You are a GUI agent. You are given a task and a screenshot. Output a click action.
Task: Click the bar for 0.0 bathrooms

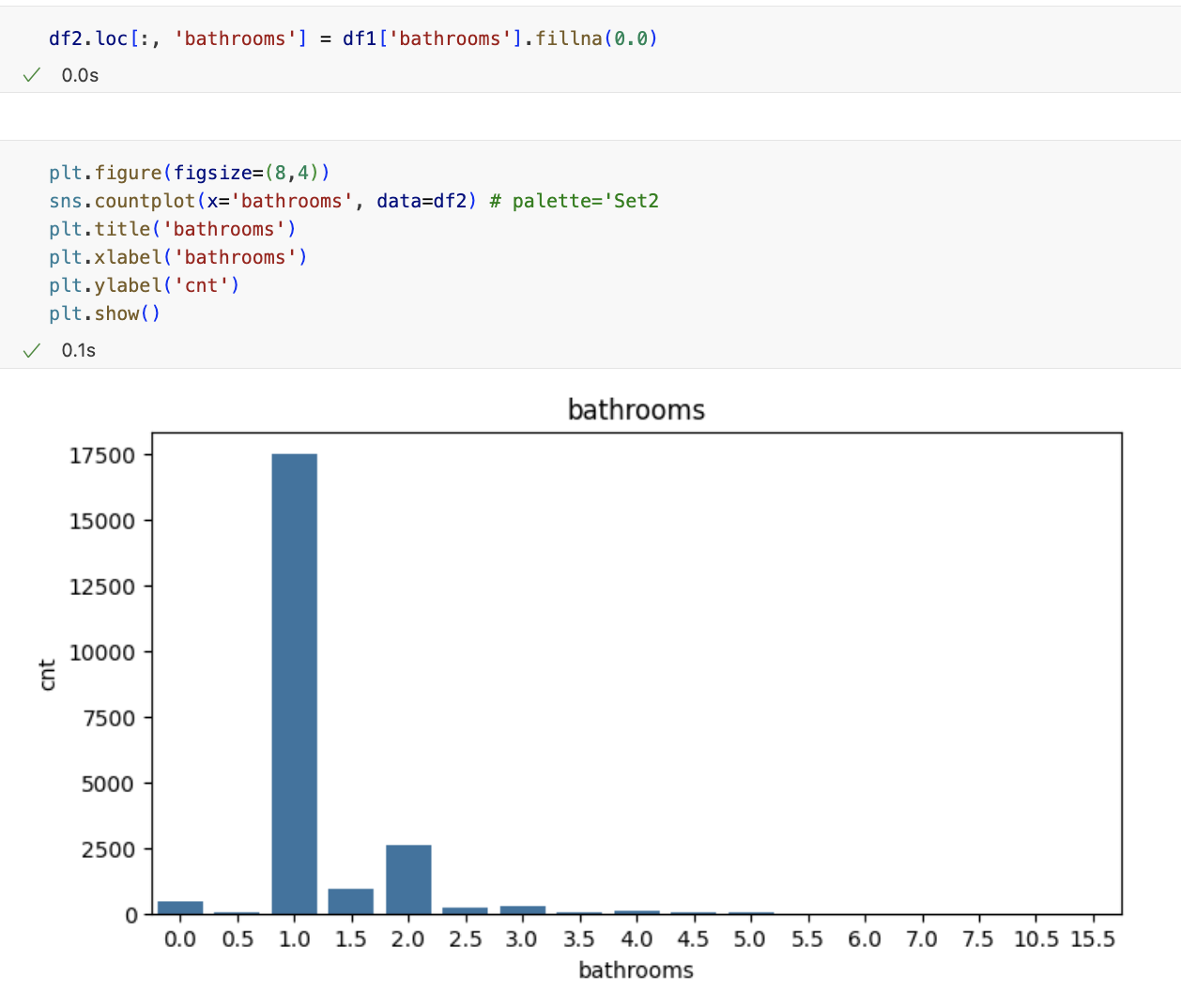click(x=180, y=908)
